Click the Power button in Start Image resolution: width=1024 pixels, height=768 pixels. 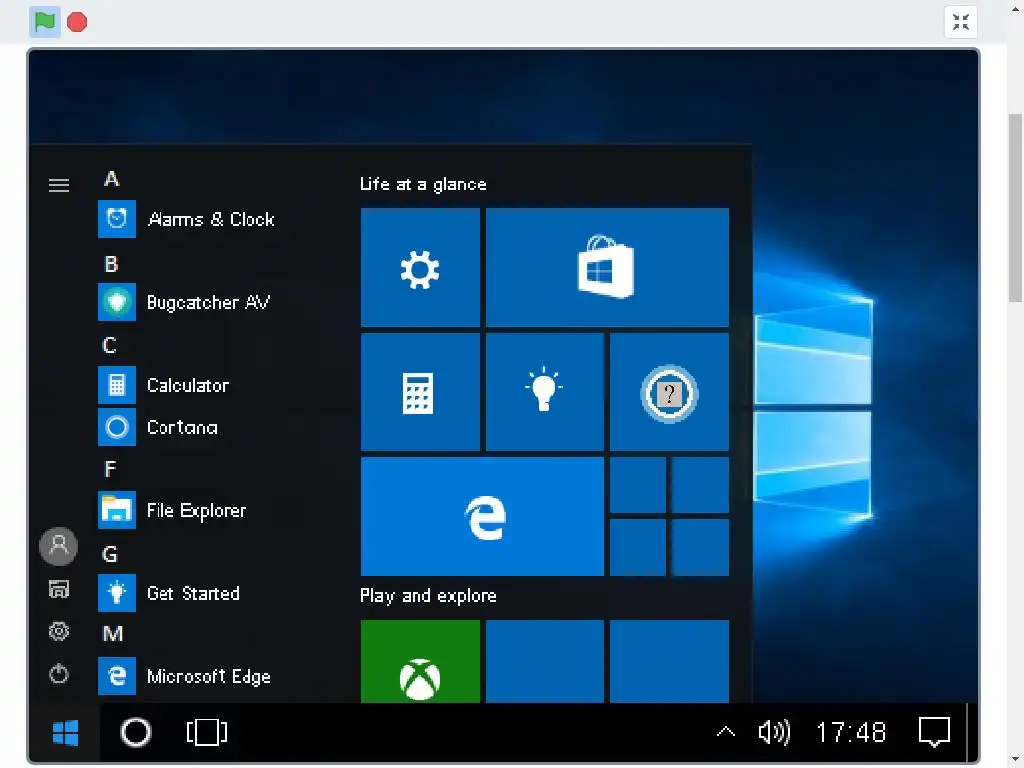(59, 673)
